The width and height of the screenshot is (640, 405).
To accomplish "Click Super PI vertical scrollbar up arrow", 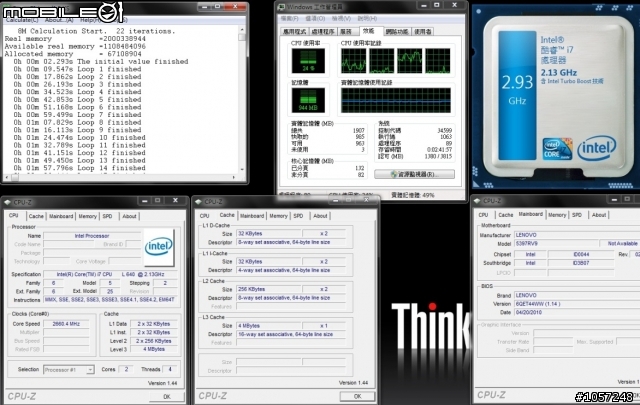I will tap(242, 30).
